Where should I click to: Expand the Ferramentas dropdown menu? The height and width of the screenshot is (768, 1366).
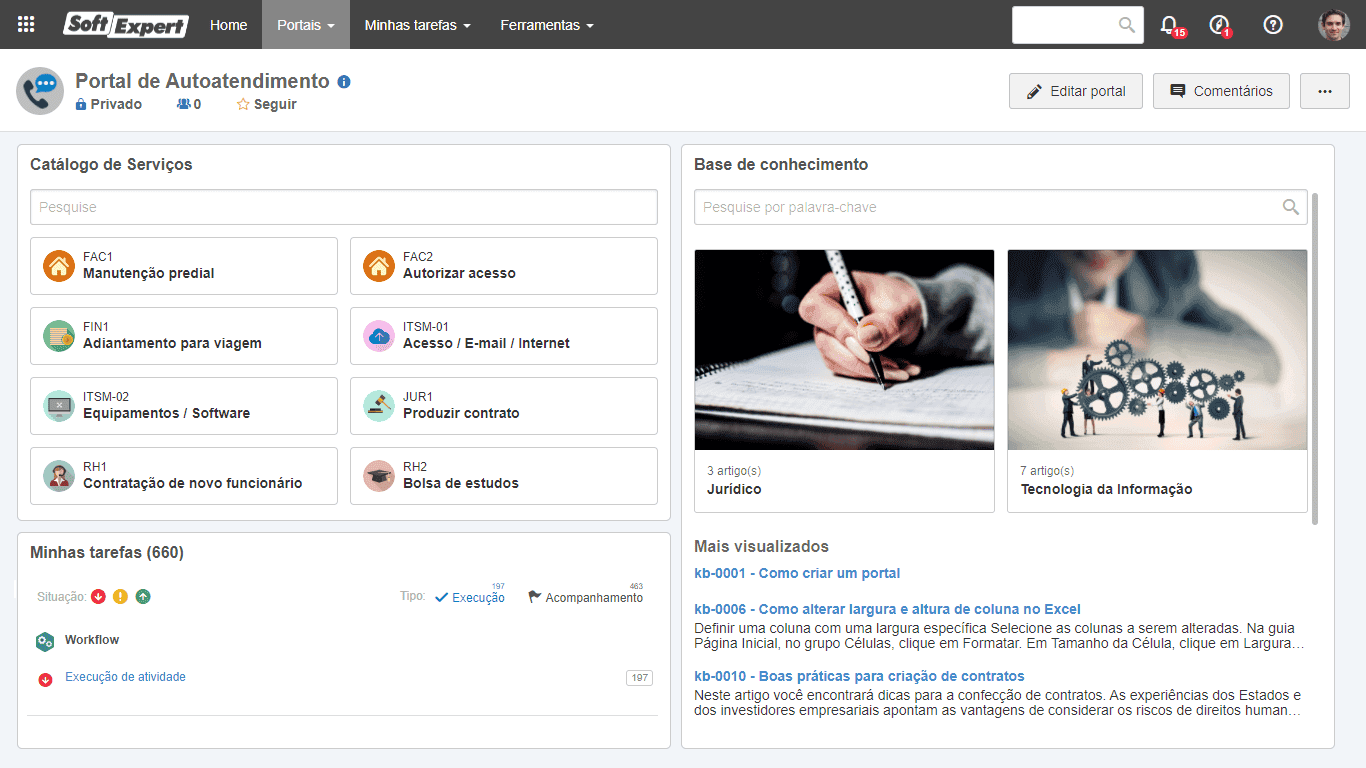[x=547, y=25]
